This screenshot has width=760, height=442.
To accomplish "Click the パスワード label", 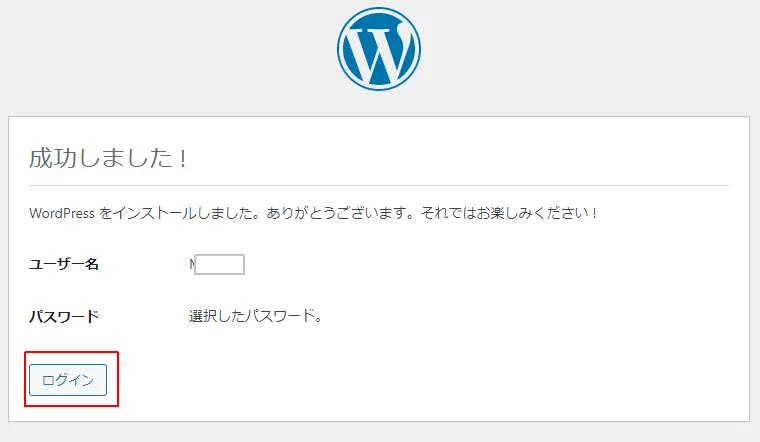I will click(64, 316).
